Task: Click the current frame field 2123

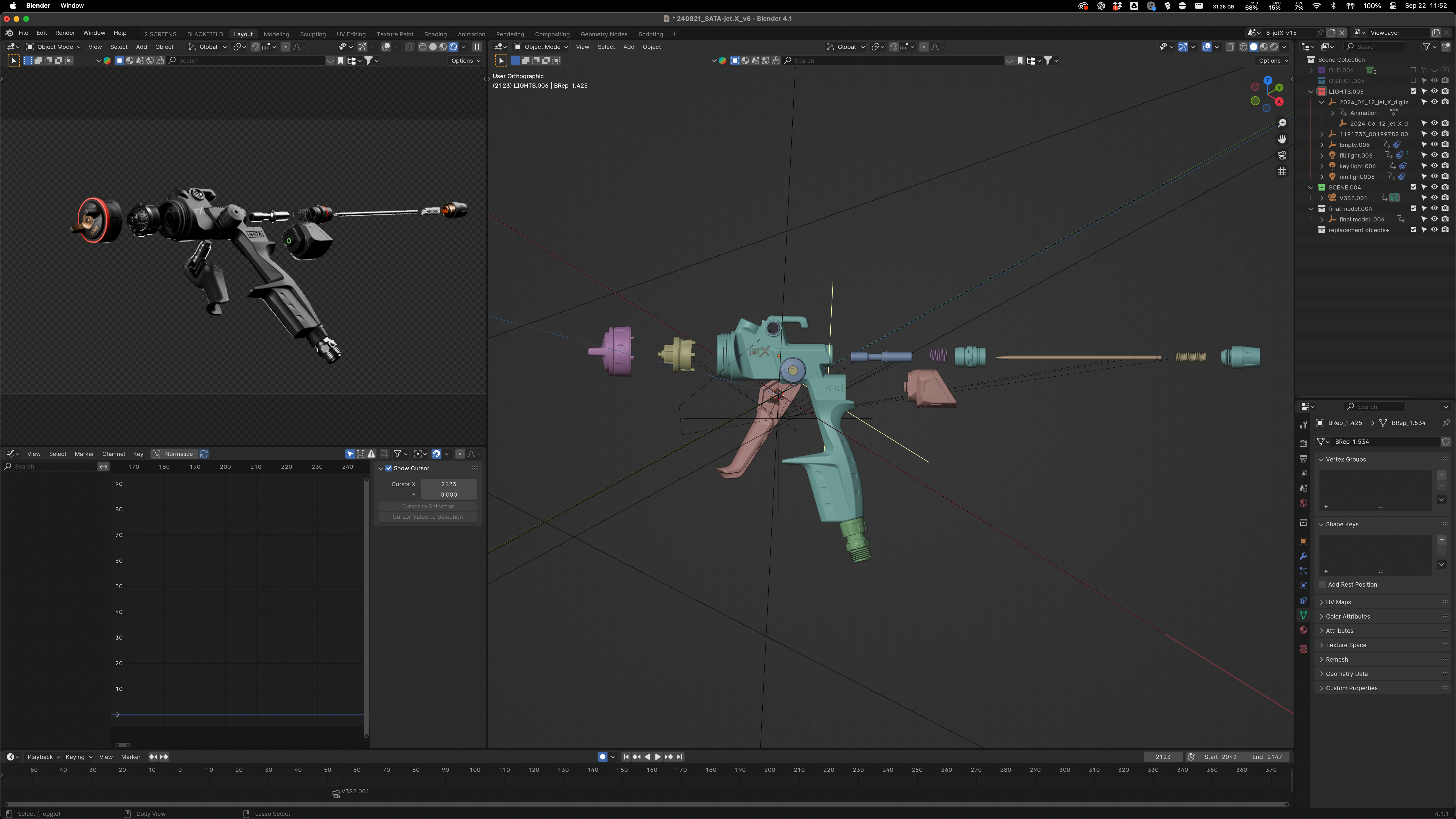Action: (1163, 757)
